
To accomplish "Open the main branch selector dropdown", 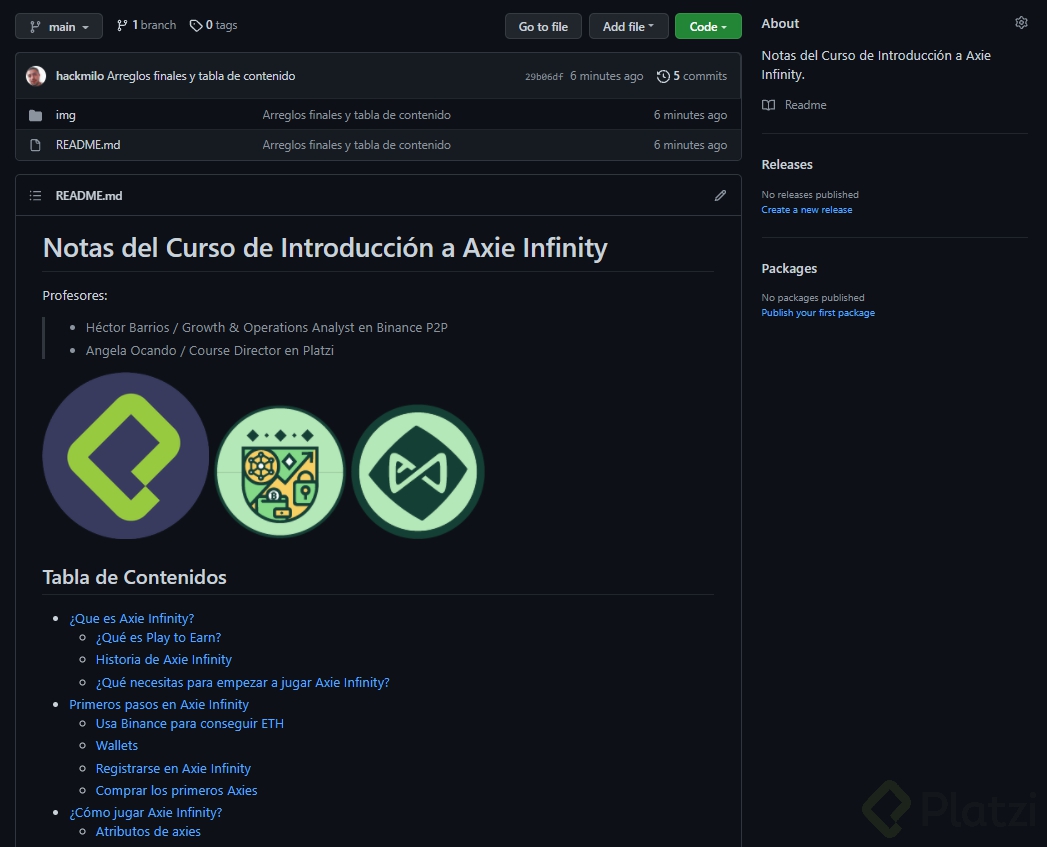I will (59, 26).
